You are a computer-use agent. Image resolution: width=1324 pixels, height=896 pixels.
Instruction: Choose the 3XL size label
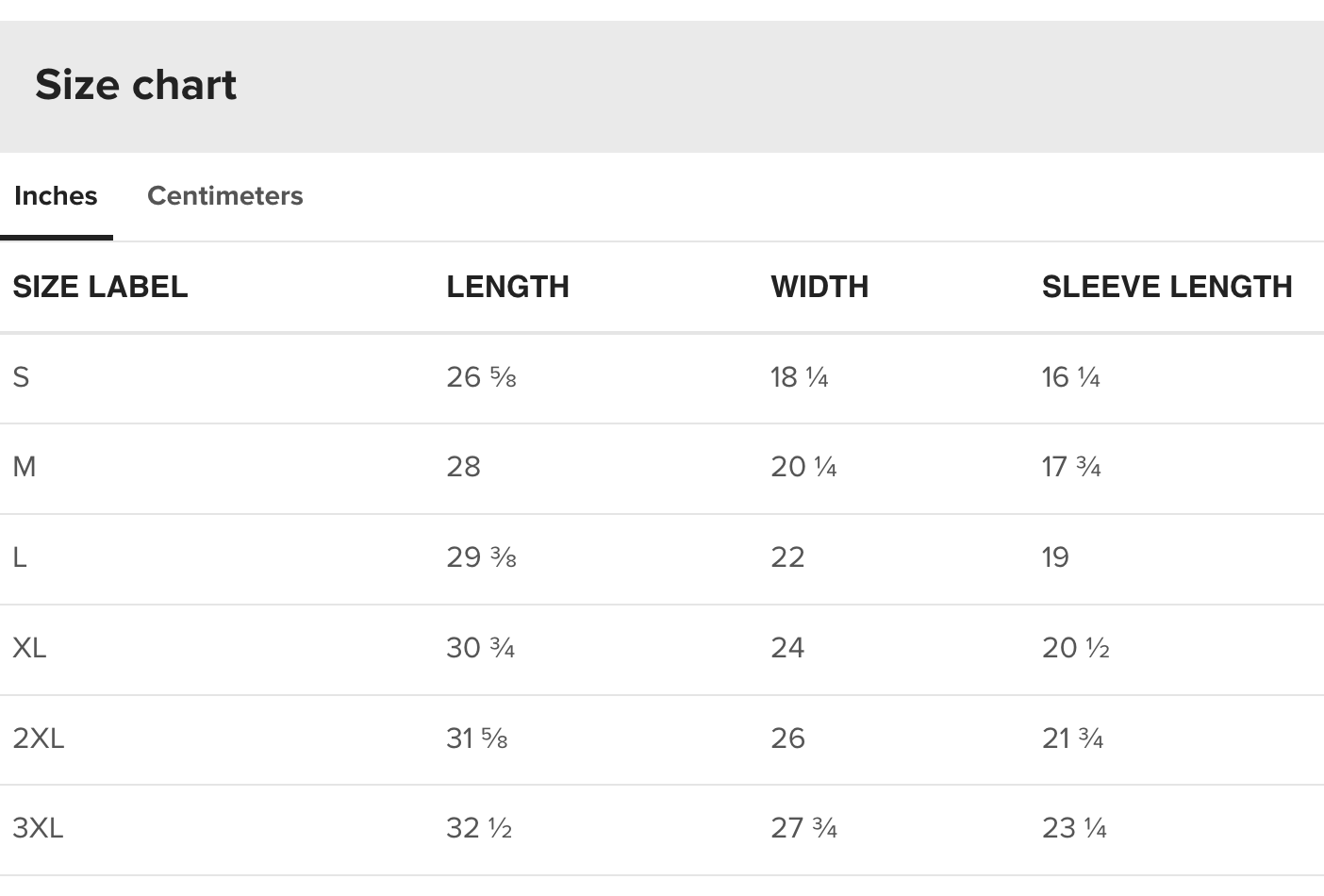point(38,828)
